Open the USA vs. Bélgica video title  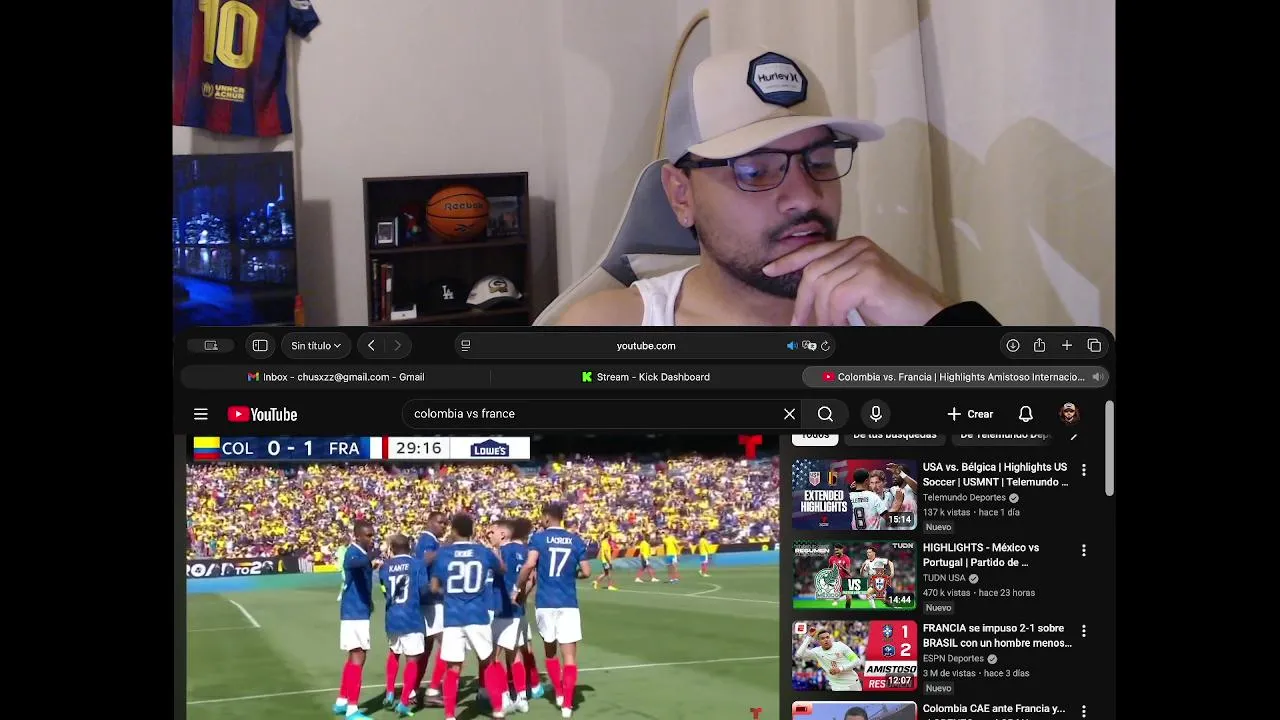tap(995, 474)
